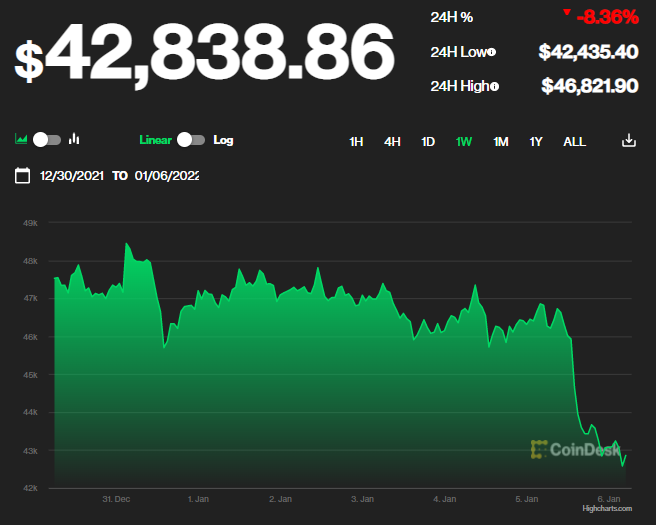Image resolution: width=656 pixels, height=525 pixels.
Task: Switch to the 1M time range
Action: [501, 142]
